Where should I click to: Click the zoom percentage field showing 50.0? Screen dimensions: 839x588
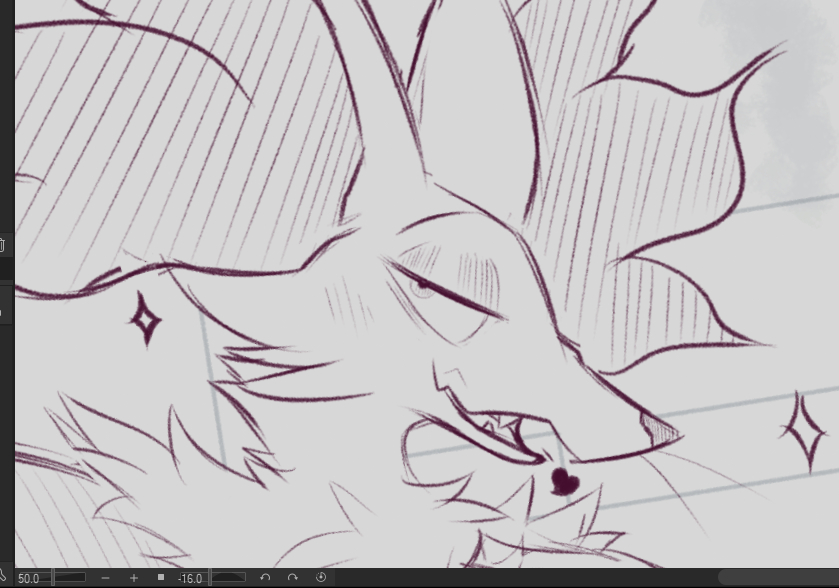click(29, 578)
